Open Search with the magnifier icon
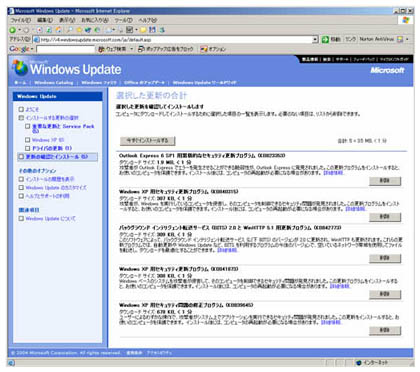This screenshot has height=372, width=420. pos(69,30)
